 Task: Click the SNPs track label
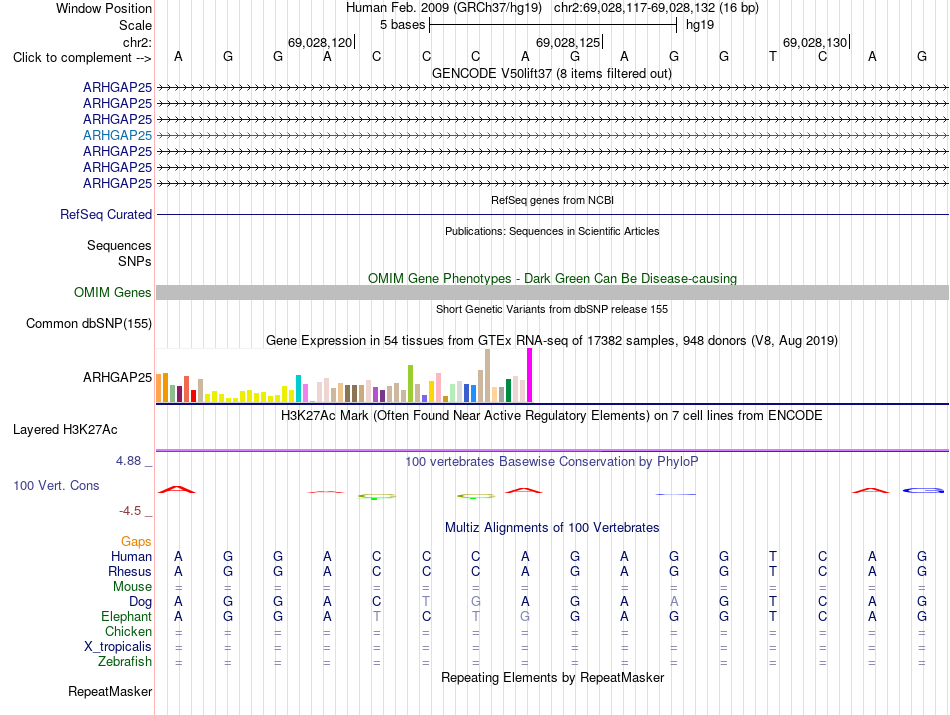tap(135, 261)
